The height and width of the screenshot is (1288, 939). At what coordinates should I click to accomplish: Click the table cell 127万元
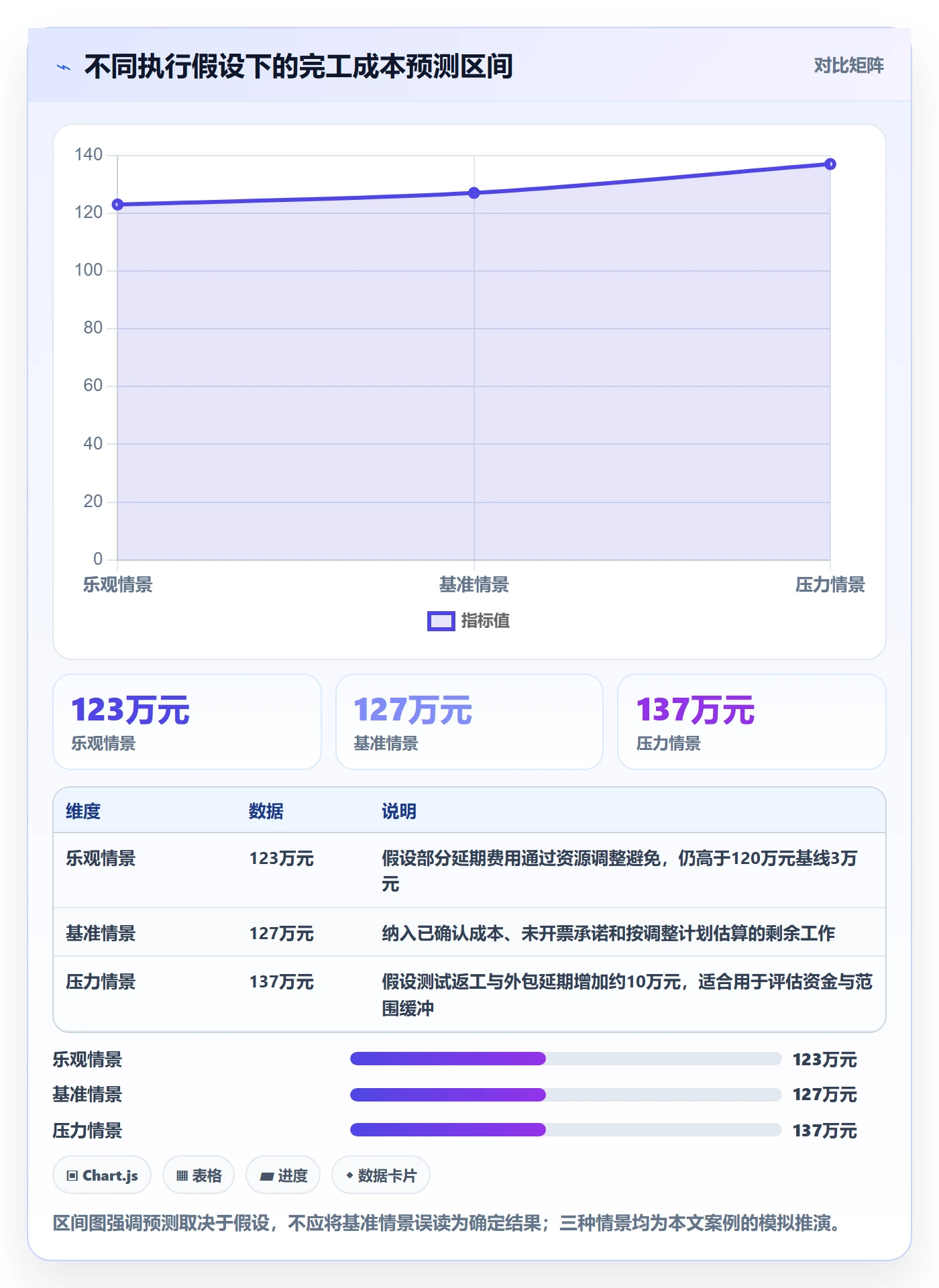[x=282, y=933]
